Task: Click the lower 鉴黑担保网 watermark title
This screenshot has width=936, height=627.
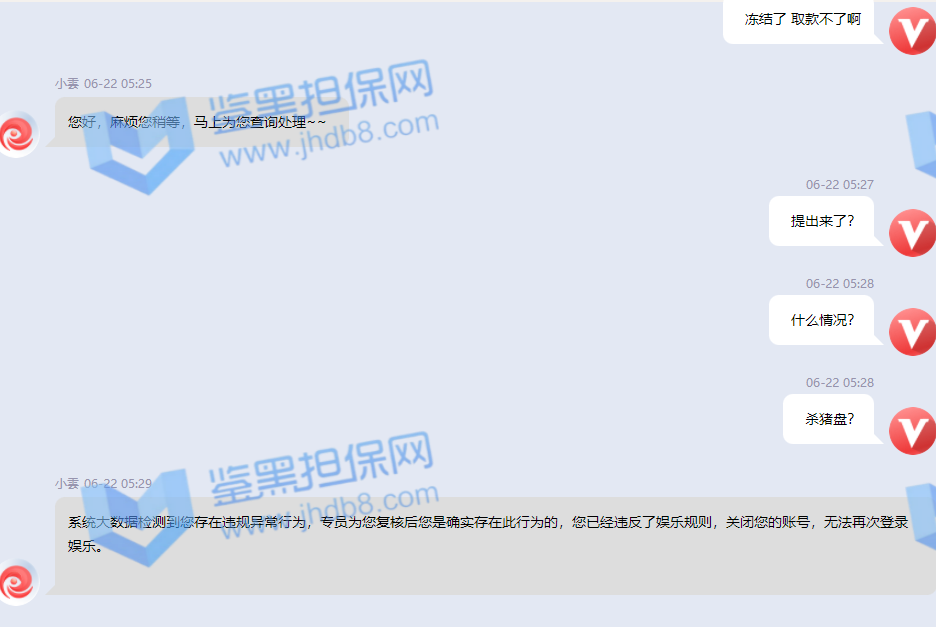Action: coord(322,465)
